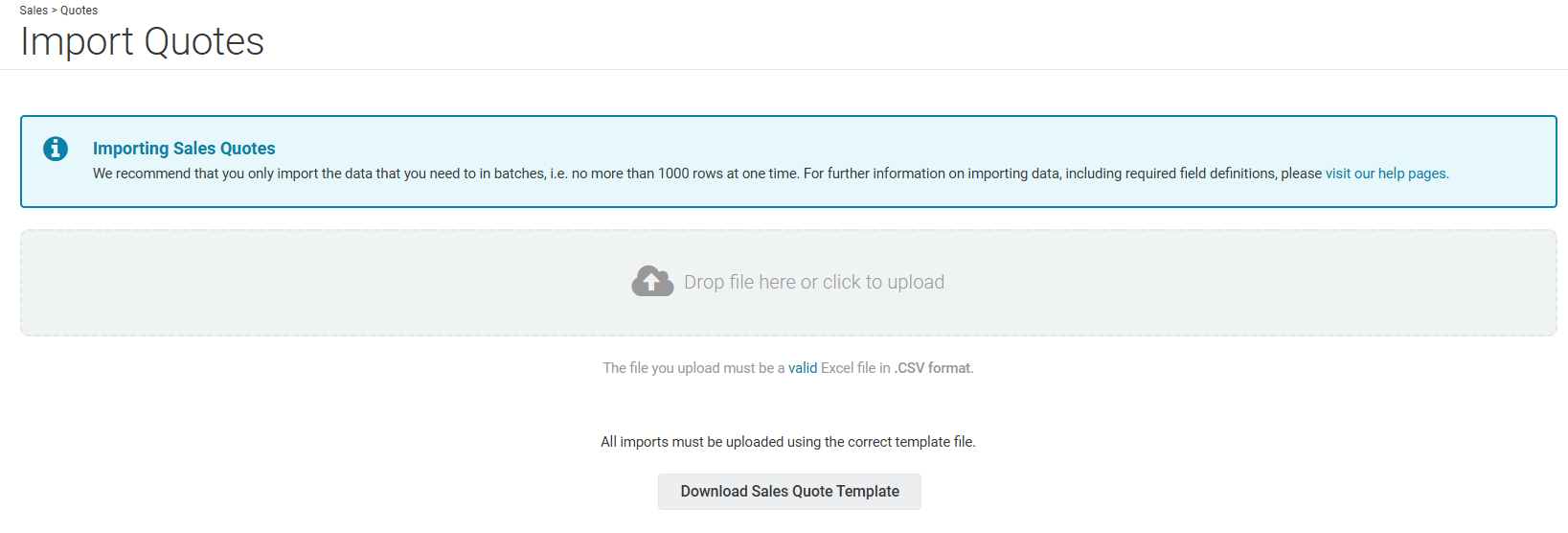Click the cloud upload icon
The width and height of the screenshot is (1568, 533).
(x=652, y=282)
